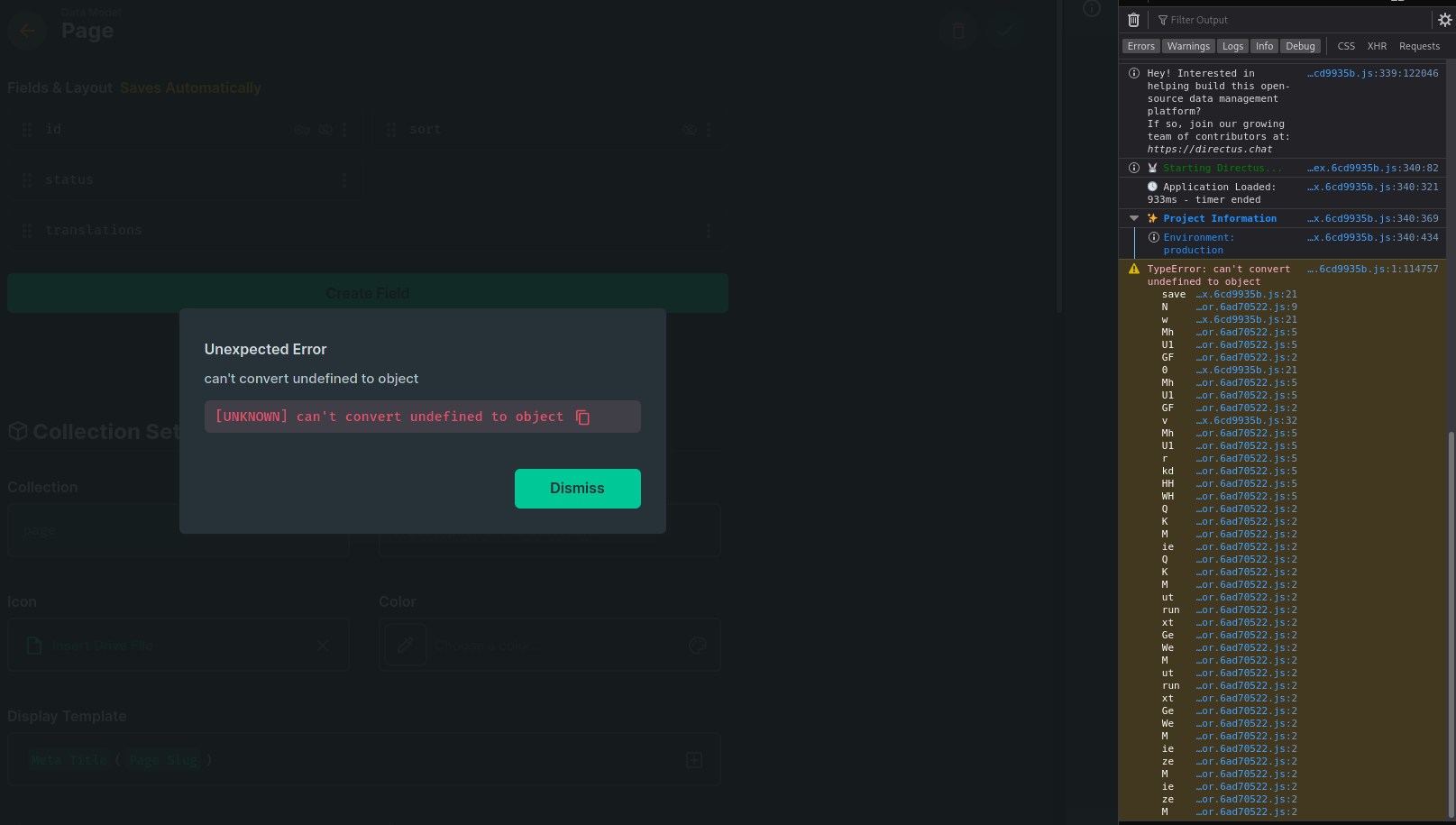Screen dimensions: 1456x825
Task: Click the delete collection trash icon
Action: click(958, 32)
